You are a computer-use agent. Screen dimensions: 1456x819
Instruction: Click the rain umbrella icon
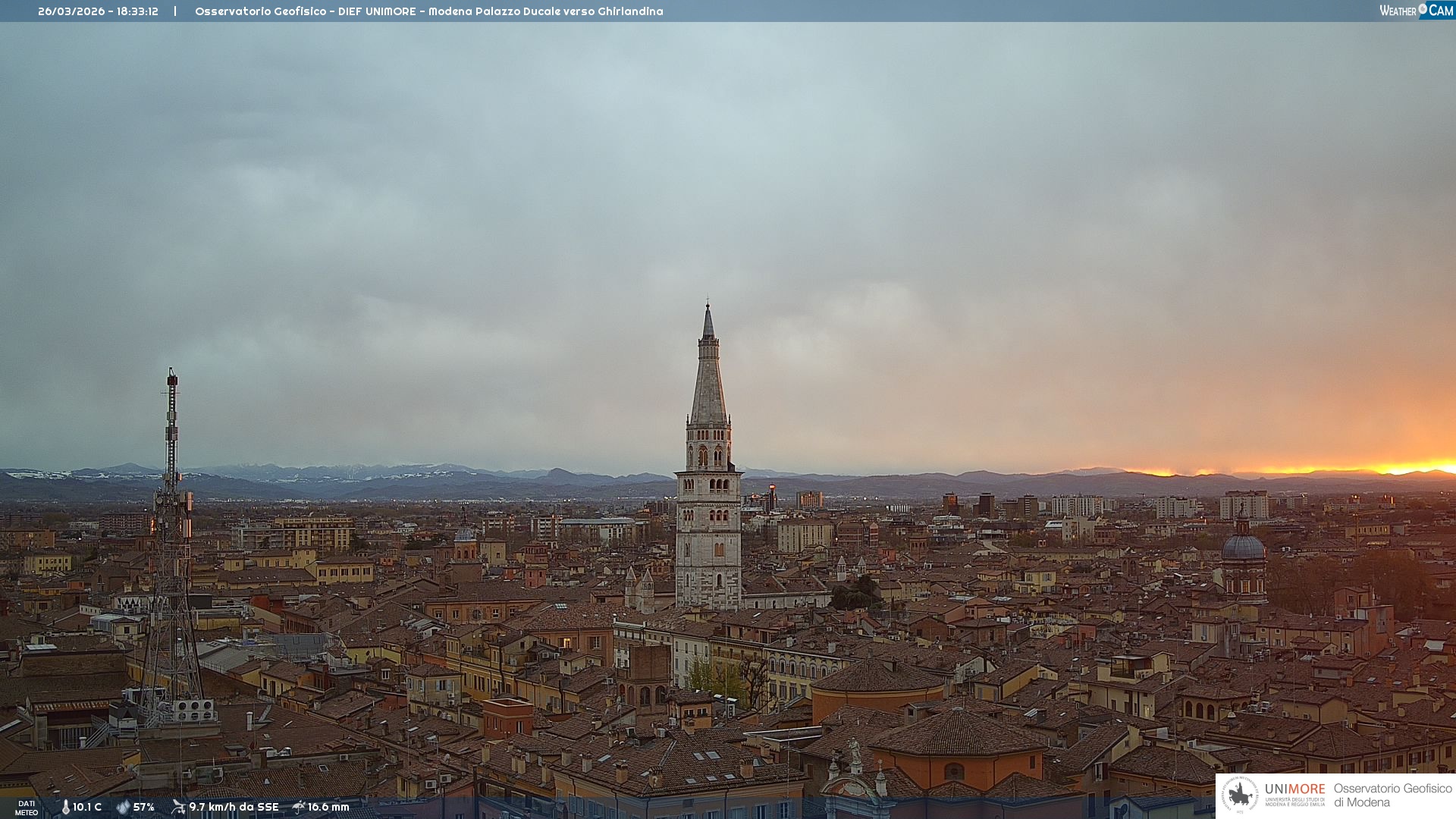(x=298, y=807)
